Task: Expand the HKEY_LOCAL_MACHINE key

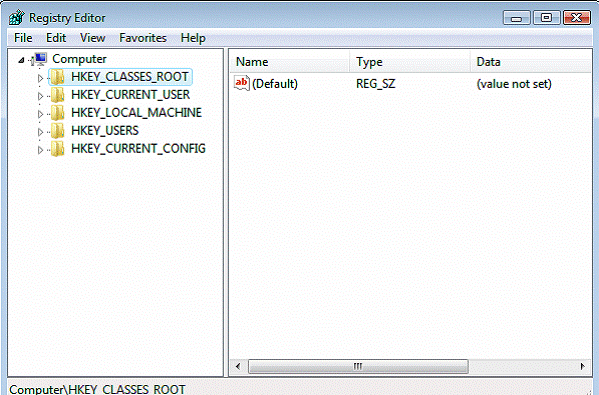Action: [x=40, y=114]
